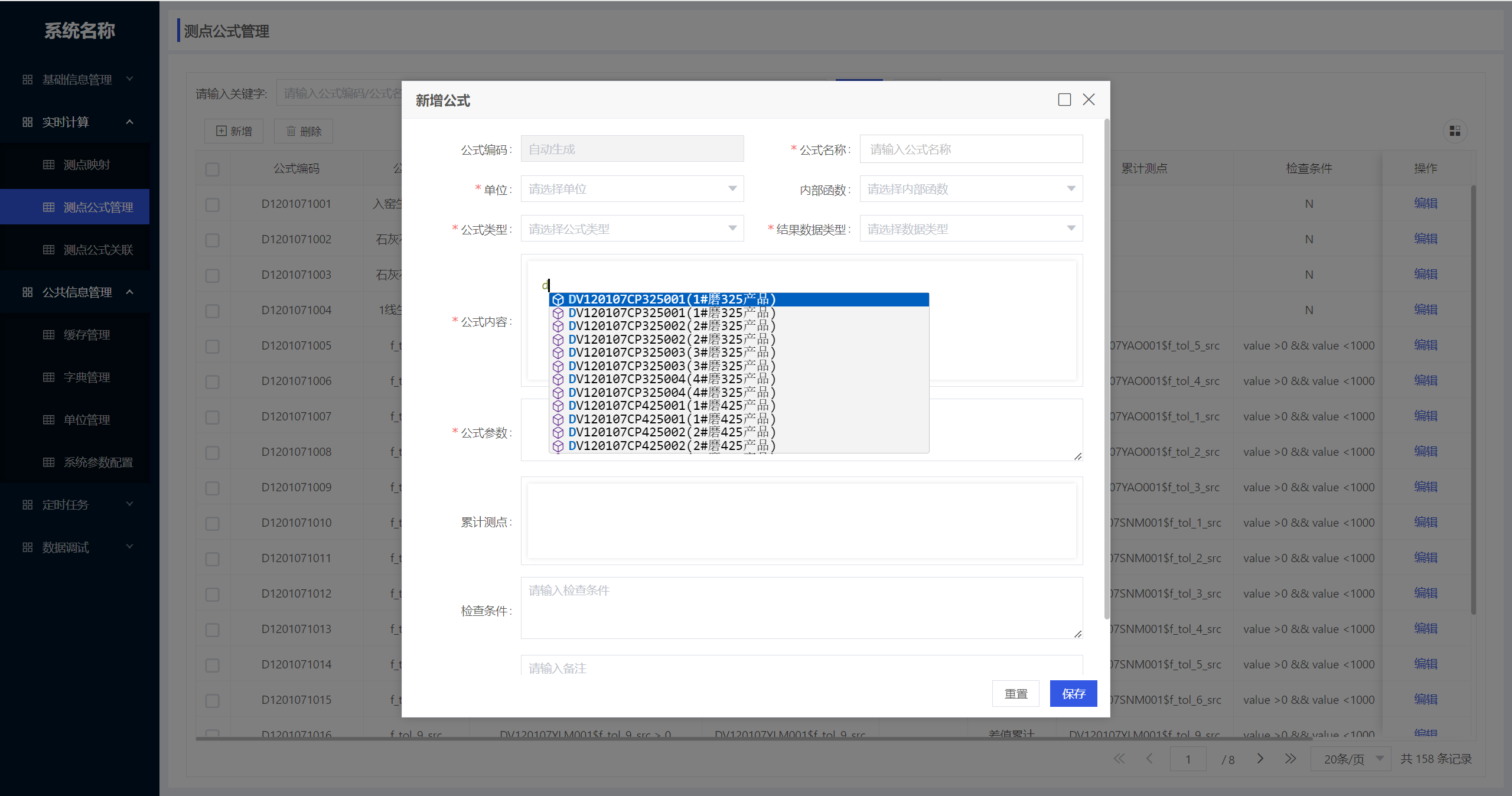The image size is (1512, 796).
Task: Open the 内部函数 dropdown
Action: click(971, 189)
